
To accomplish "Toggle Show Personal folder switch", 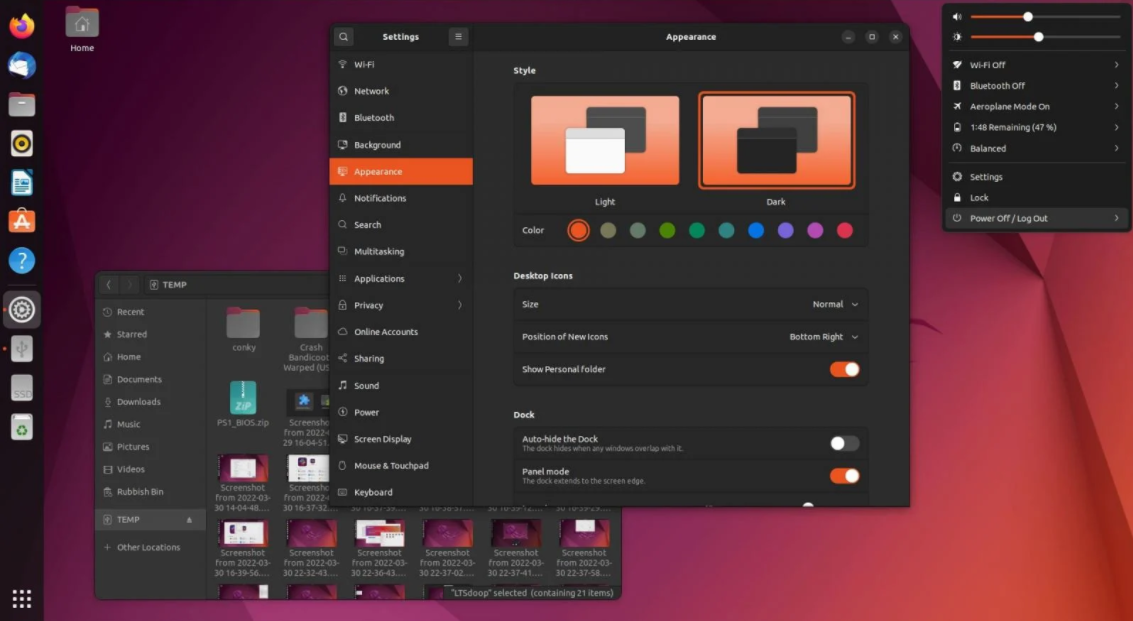I will [x=844, y=369].
